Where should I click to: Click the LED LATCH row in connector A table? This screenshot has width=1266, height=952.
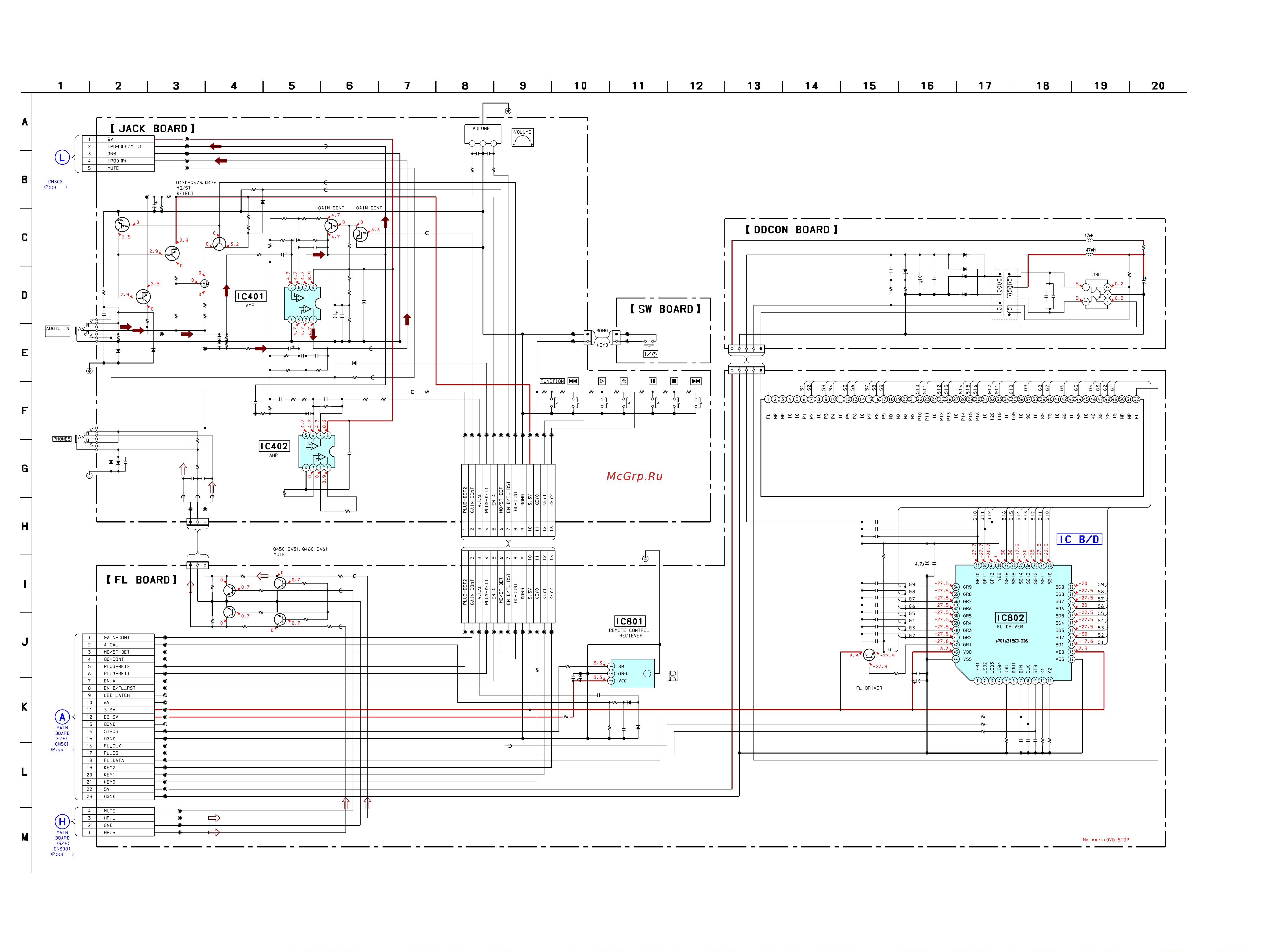point(118,695)
